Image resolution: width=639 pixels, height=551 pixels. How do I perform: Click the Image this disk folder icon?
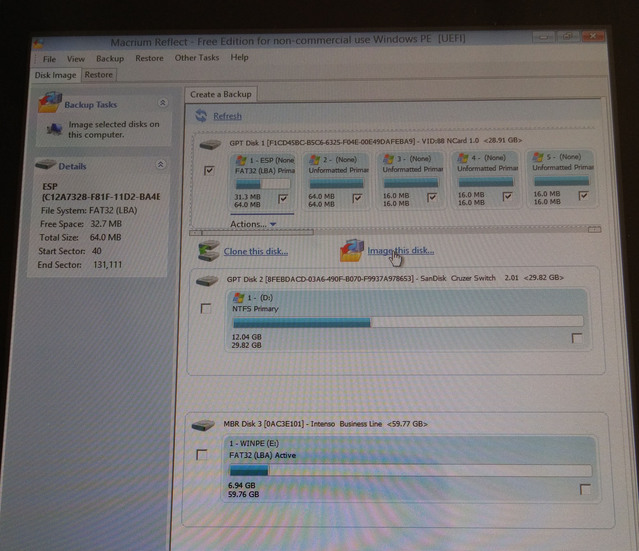(352, 250)
